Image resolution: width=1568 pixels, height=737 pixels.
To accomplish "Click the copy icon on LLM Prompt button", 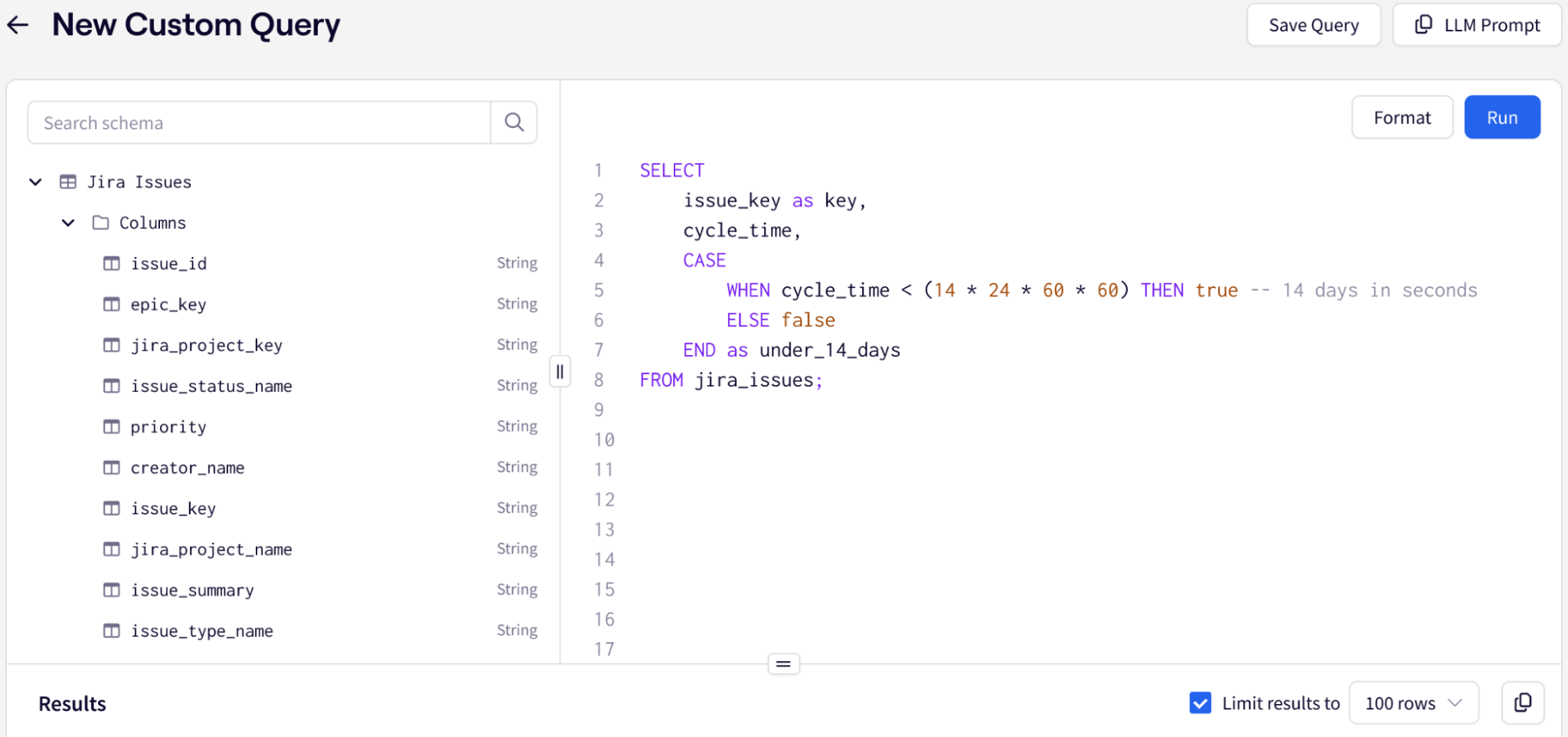I will tap(1422, 24).
